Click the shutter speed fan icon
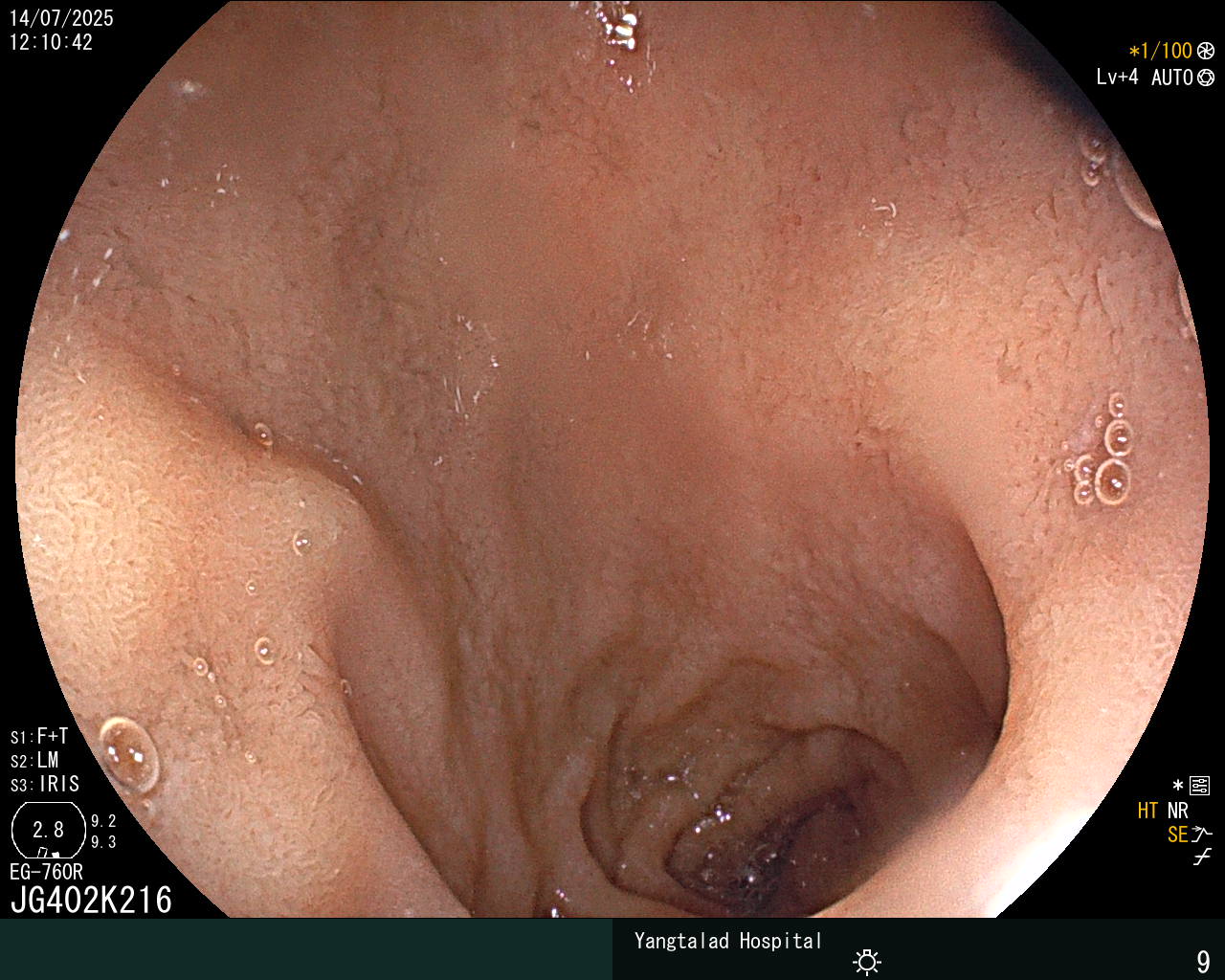This screenshot has height=980, width=1225. [1206, 52]
